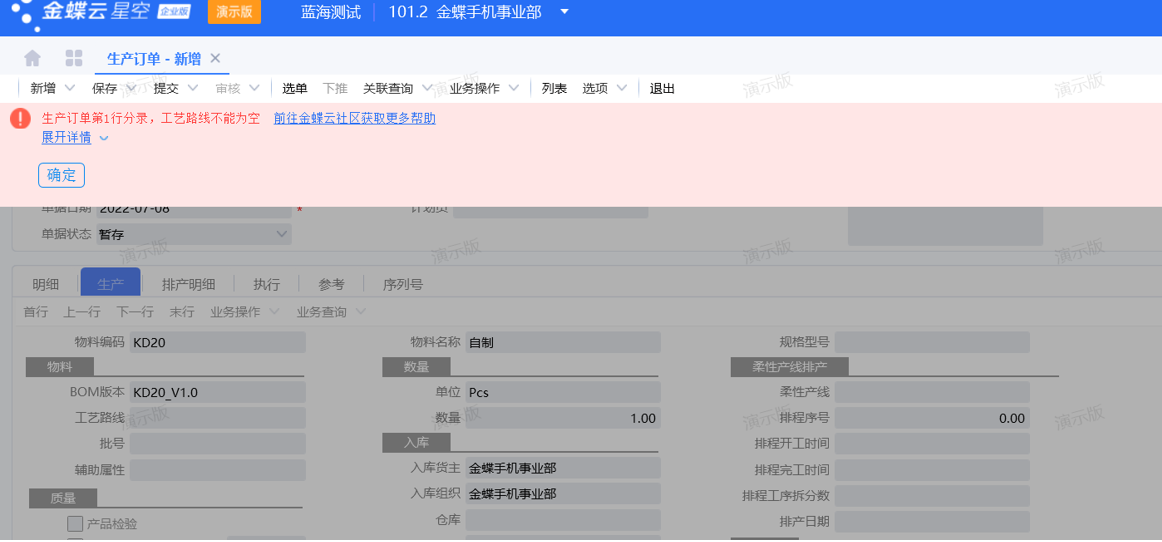Viewport: 1162px width, 542px height.
Task: Open 关联查询 menu
Action: pyautogui.click(x=388, y=88)
